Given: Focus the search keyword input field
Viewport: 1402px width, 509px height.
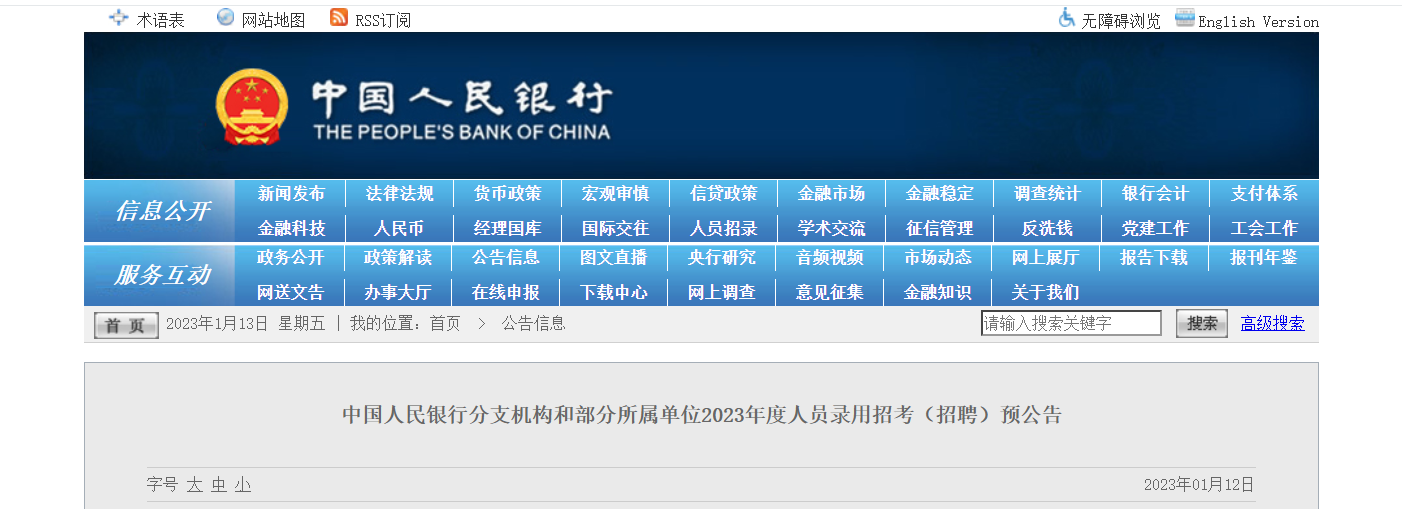Looking at the screenshot, I should point(1071,323).
